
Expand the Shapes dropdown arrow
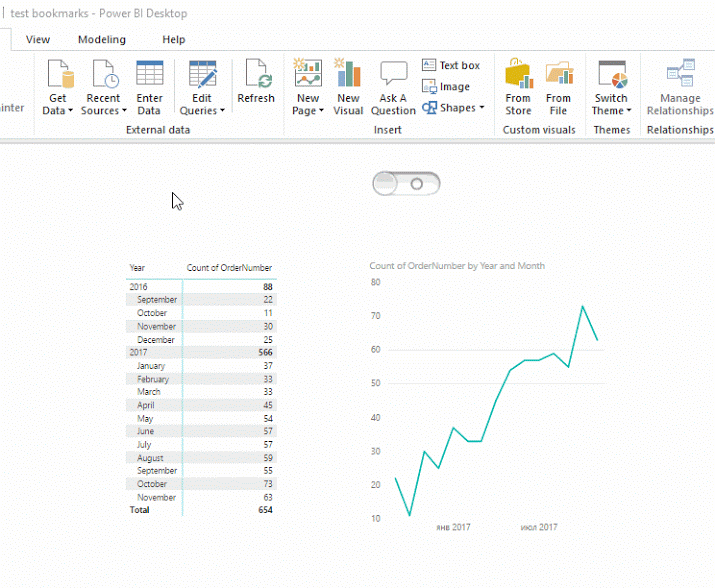click(482, 108)
